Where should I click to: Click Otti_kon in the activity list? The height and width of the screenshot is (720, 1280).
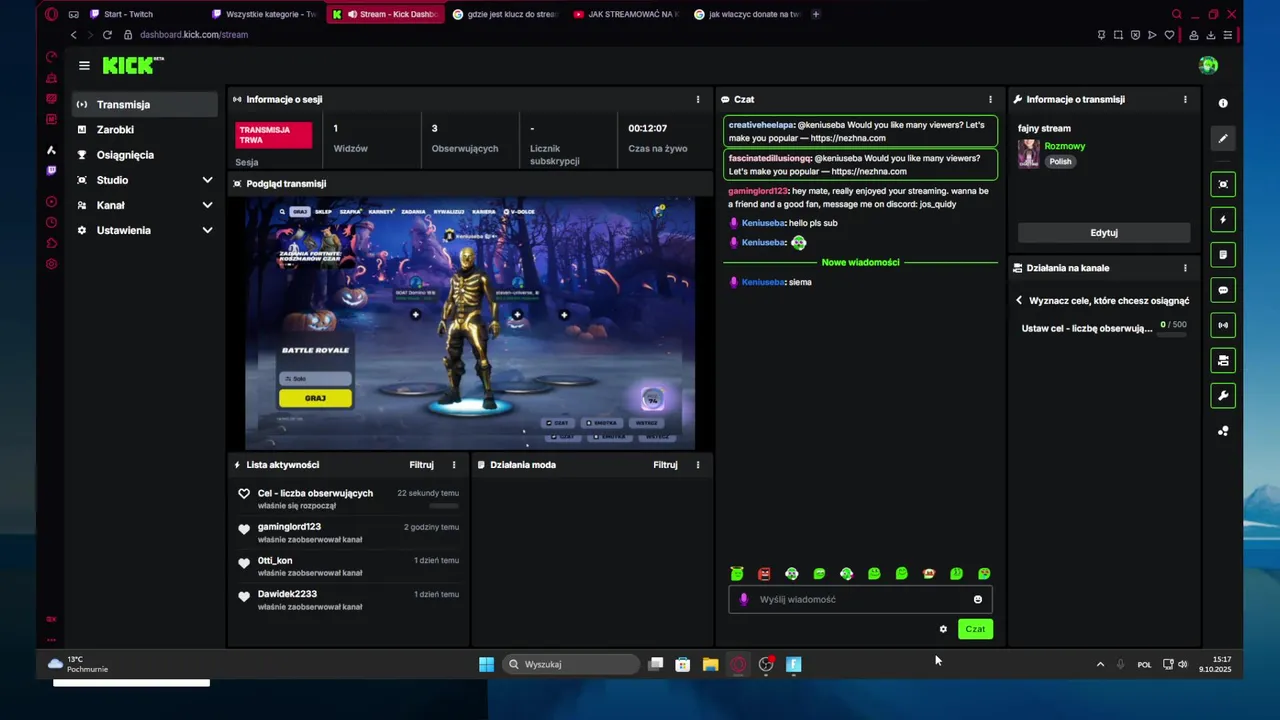(x=275, y=561)
